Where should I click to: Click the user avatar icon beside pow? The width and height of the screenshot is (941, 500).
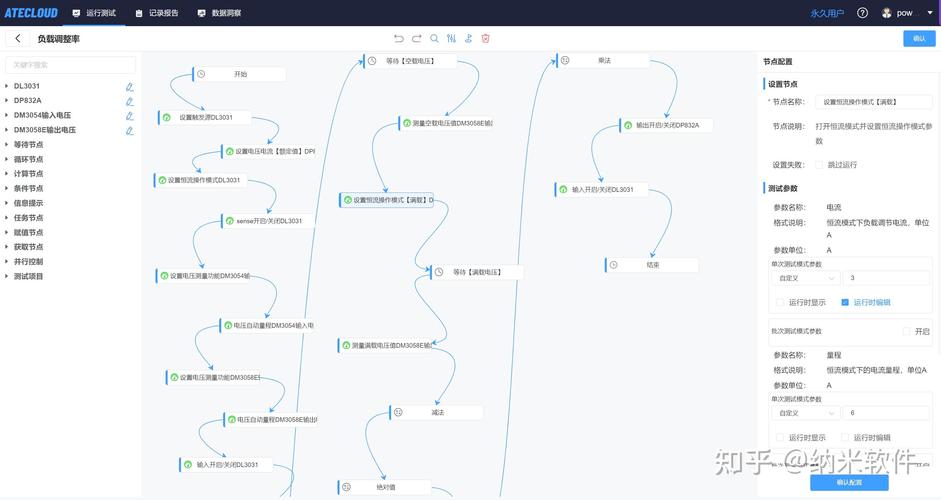[886, 13]
